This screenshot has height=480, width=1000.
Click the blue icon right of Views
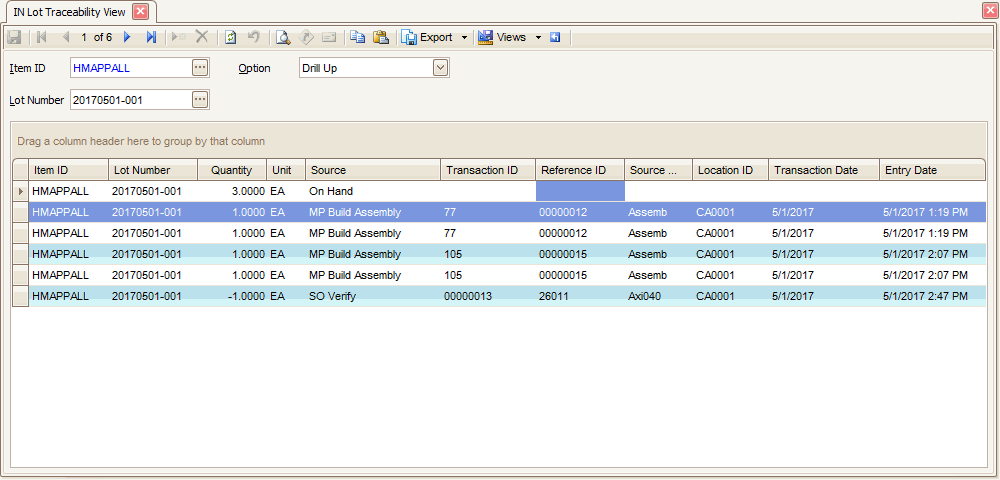coord(554,37)
